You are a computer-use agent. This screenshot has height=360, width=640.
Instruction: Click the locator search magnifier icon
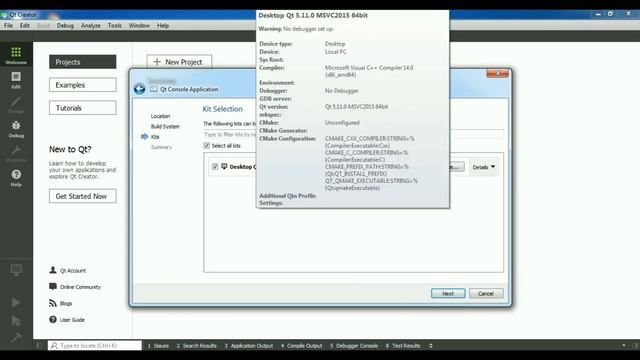click(x=54, y=346)
